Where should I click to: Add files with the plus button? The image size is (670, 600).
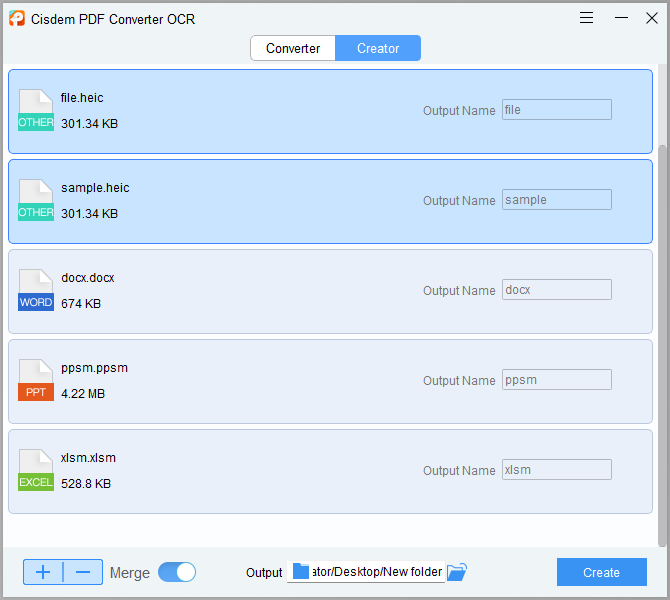coord(43,572)
